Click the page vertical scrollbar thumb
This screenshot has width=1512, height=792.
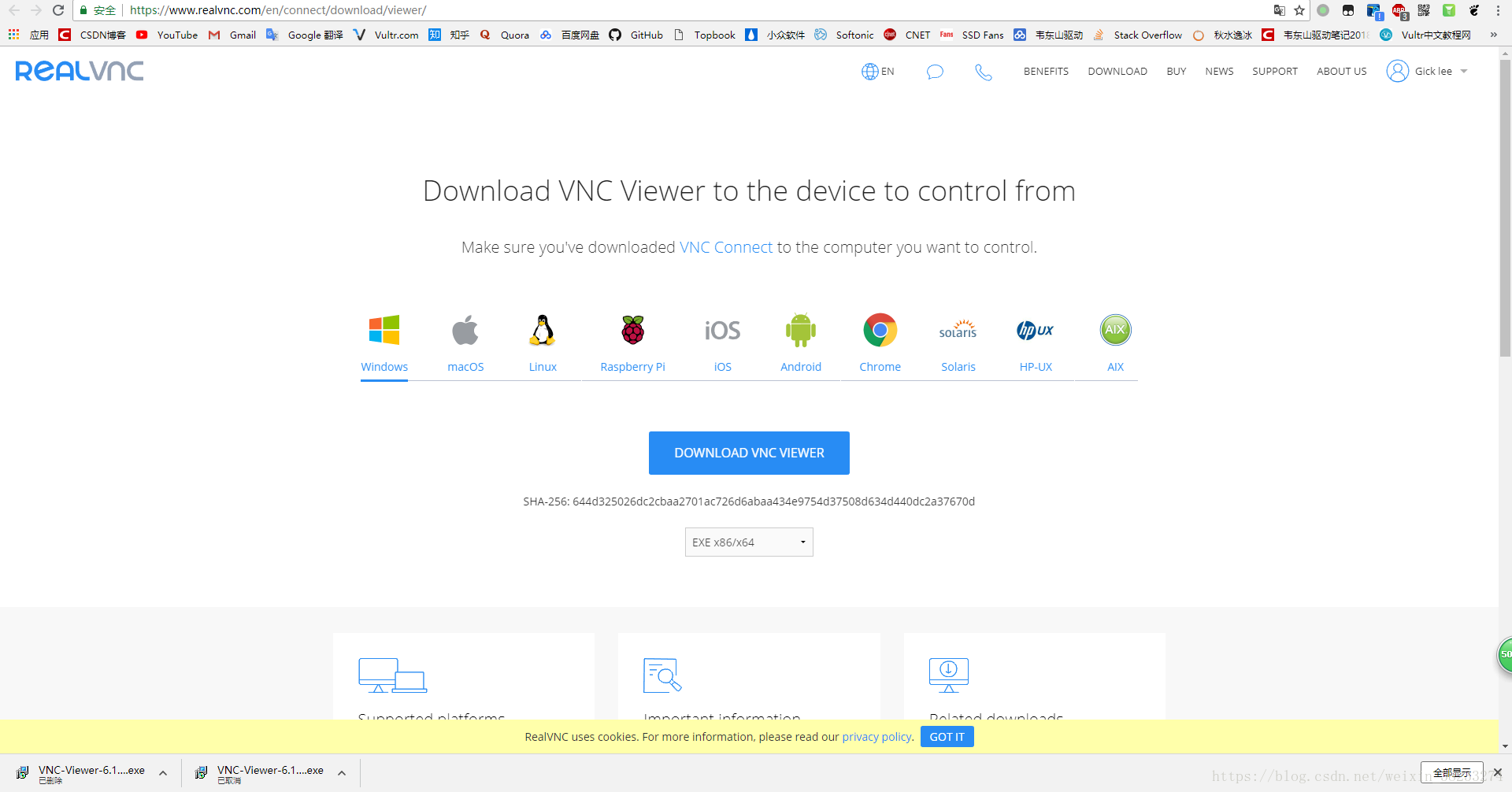1505,209
